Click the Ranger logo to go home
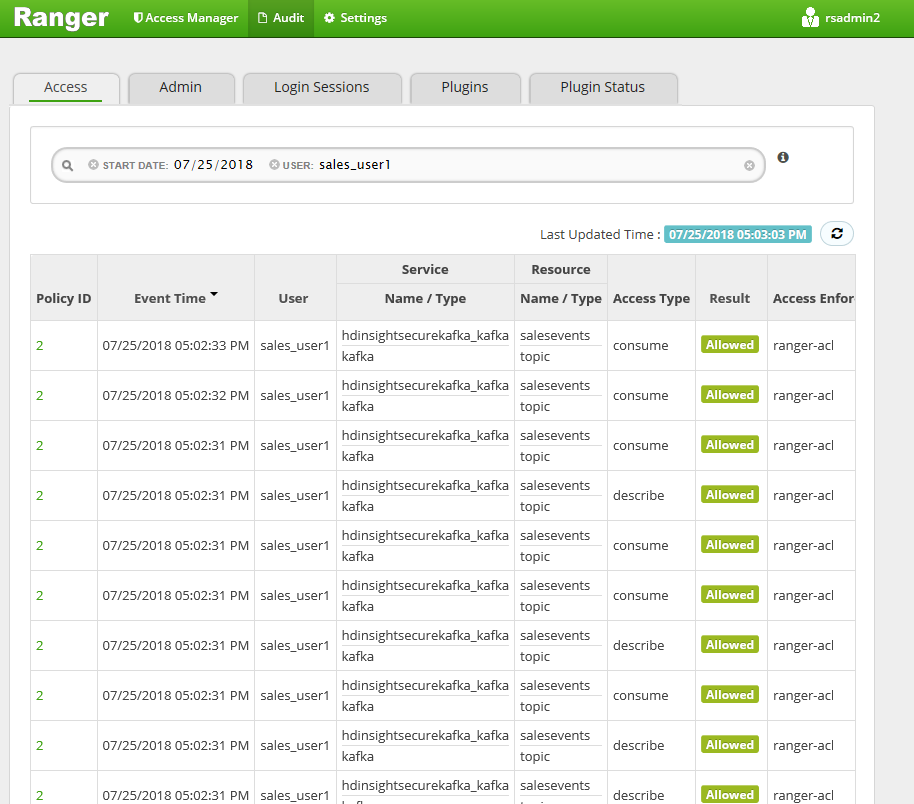The height and width of the screenshot is (804, 914). pos(59,17)
